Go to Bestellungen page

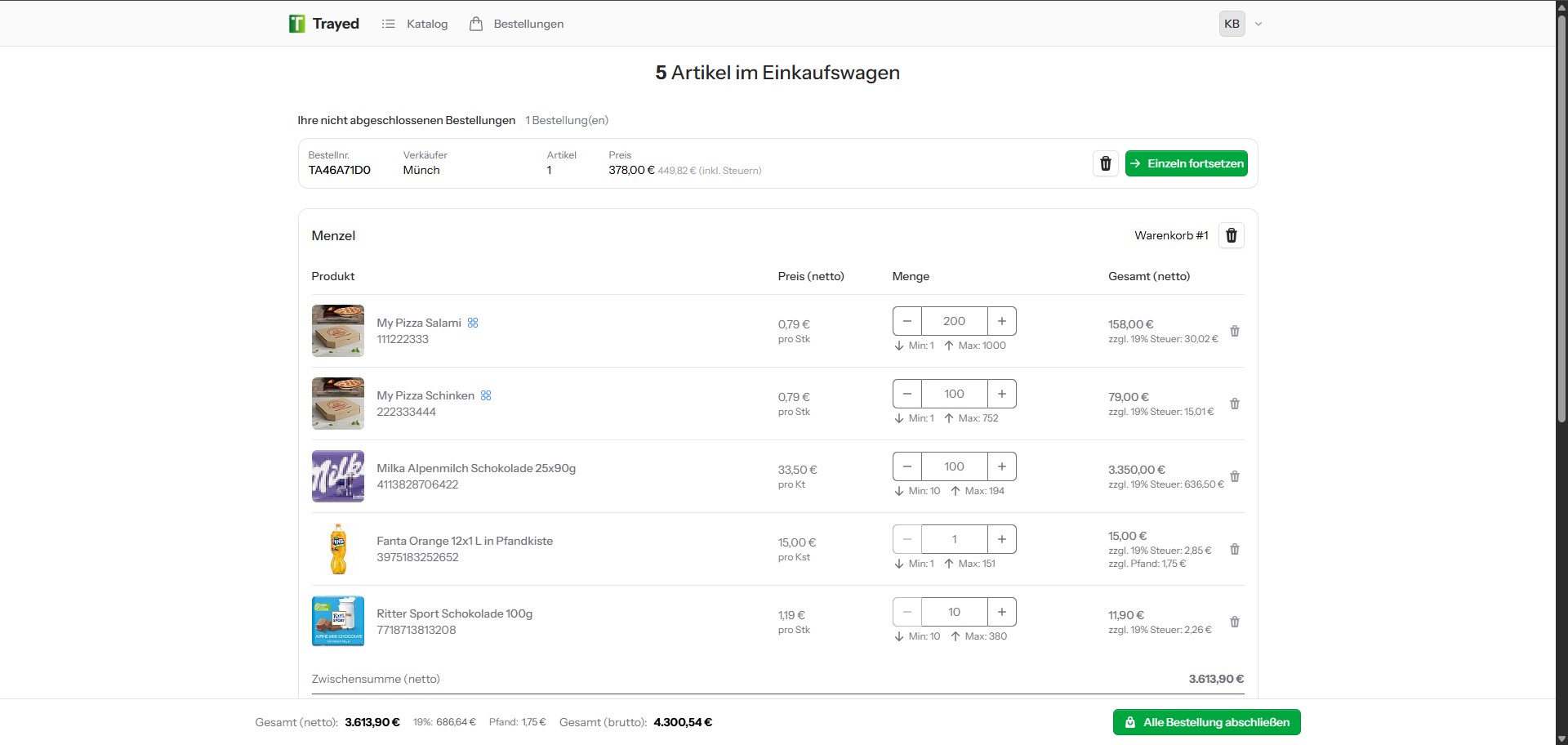pyautogui.click(x=517, y=24)
